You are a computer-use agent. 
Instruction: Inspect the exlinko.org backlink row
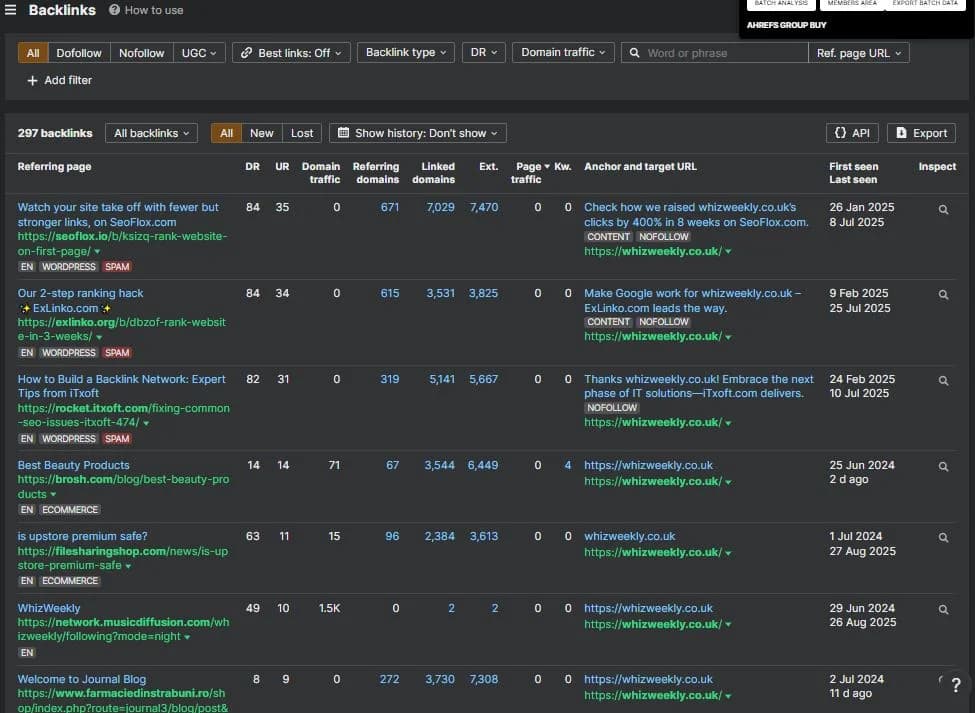coord(943,295)
